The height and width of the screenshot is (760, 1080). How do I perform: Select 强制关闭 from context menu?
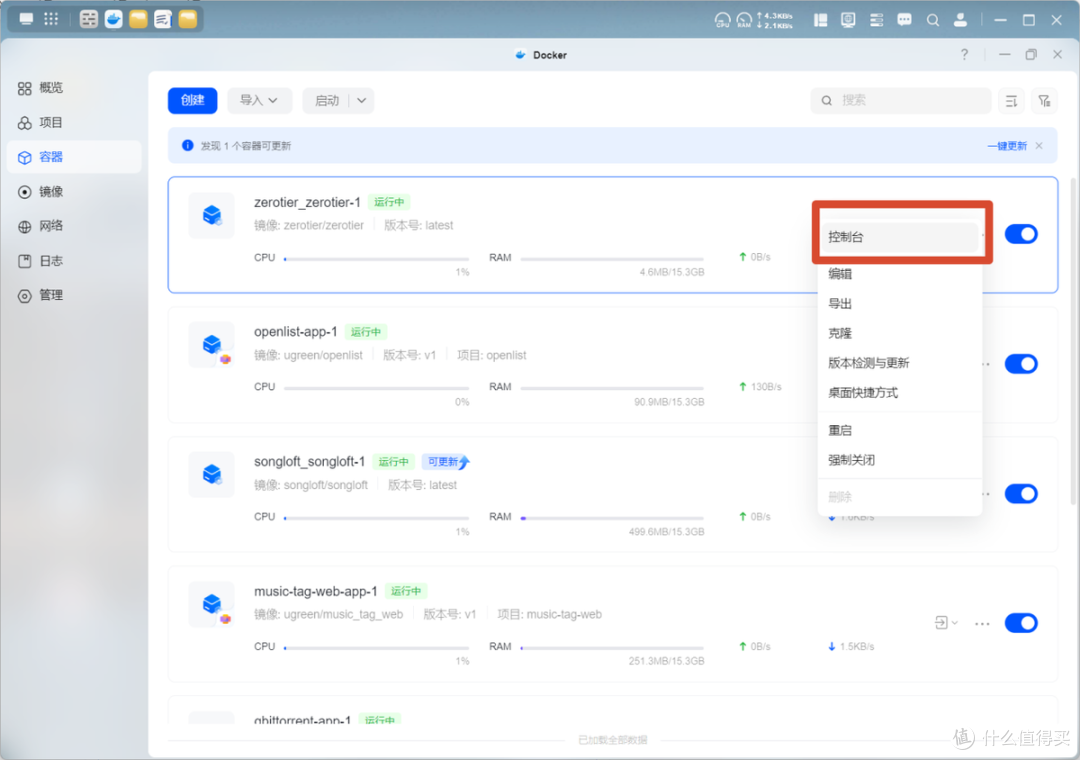pyautogui.click(x=900, y=460)
